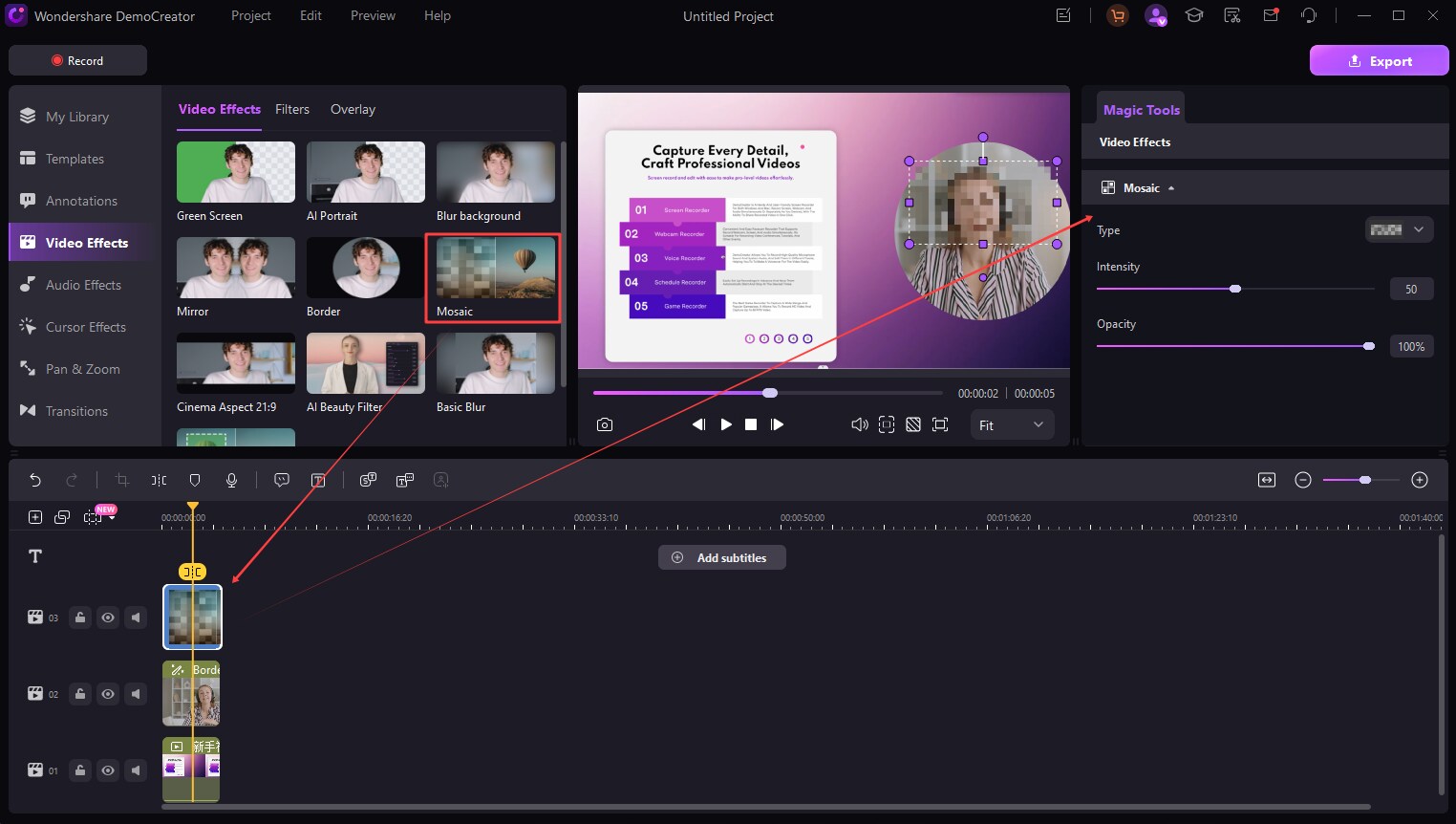The width and height of the screenshot is (1456, 824).
Task: Click the text track T icon
Action: 35,556
